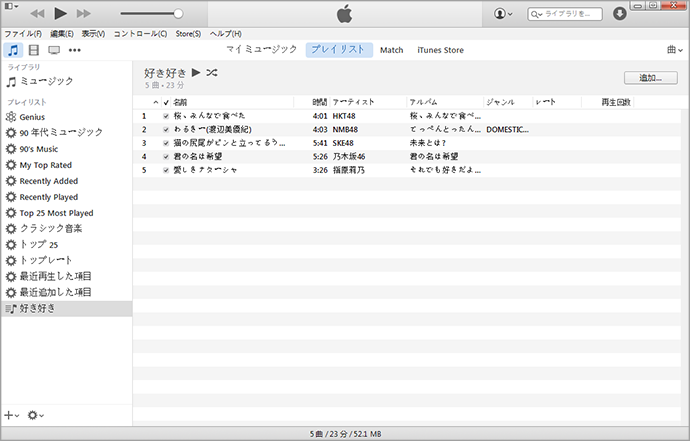Open the account user menu
Image resolution: width=690 pixels, height=441 pixels.
tap(503, 14)
